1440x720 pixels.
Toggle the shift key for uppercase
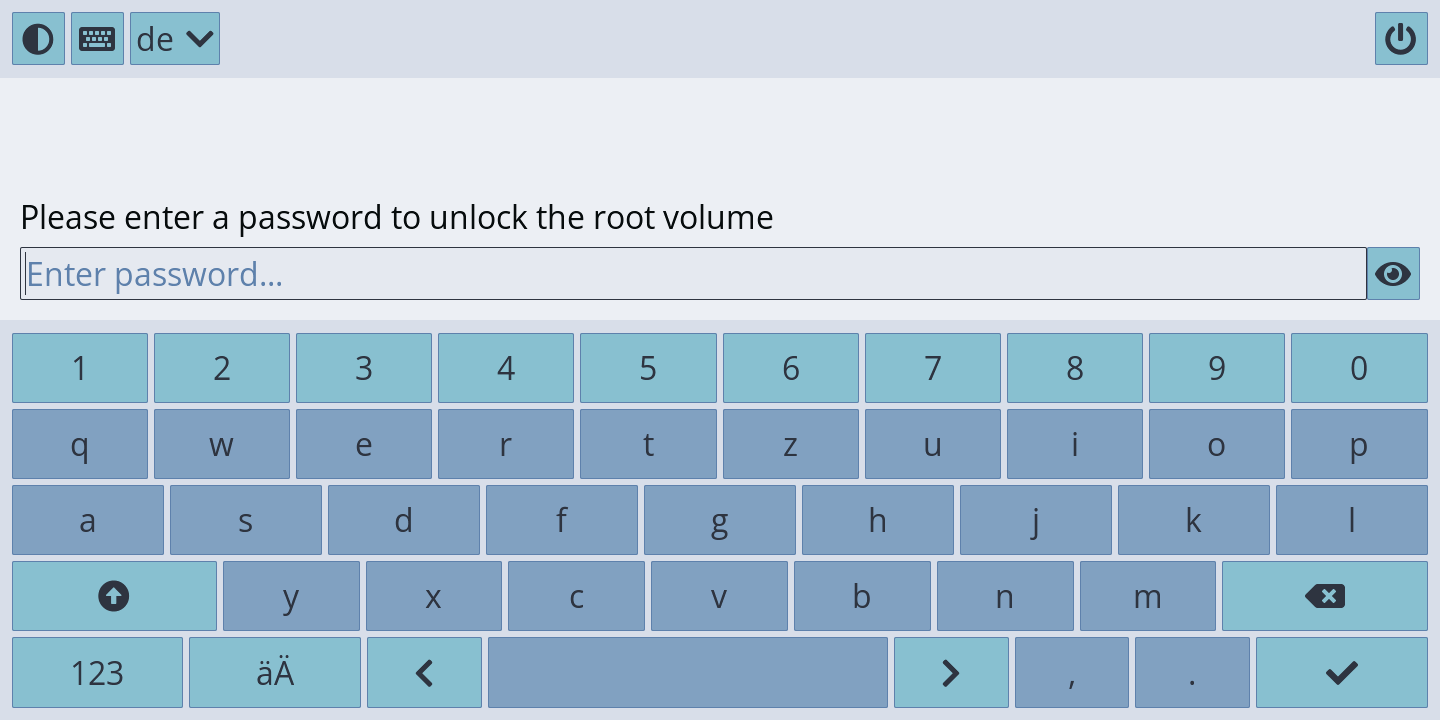[114, 597]
